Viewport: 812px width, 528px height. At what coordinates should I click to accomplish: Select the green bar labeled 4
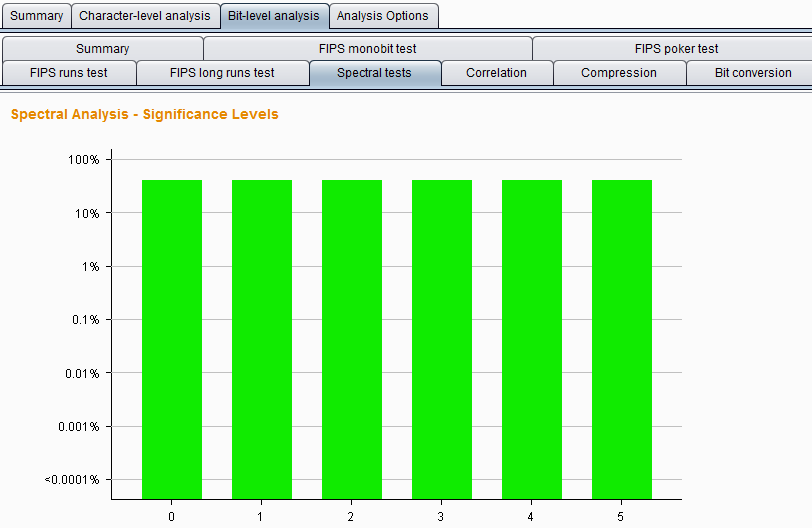(532, 339)
